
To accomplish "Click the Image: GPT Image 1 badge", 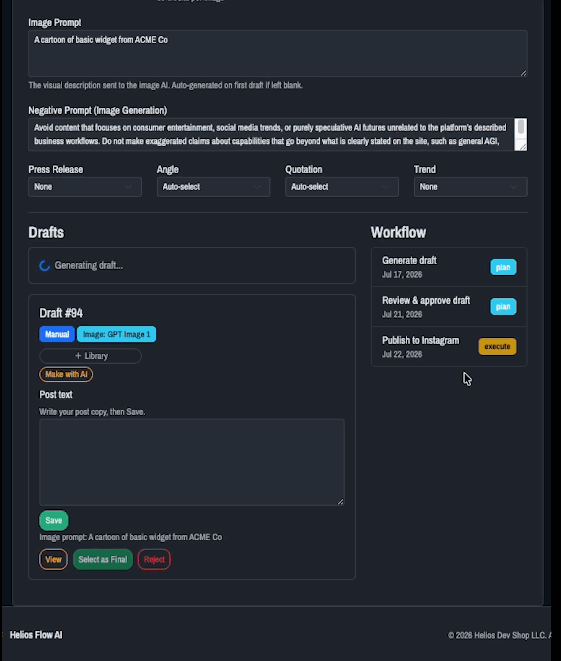I will click(116, 334).
